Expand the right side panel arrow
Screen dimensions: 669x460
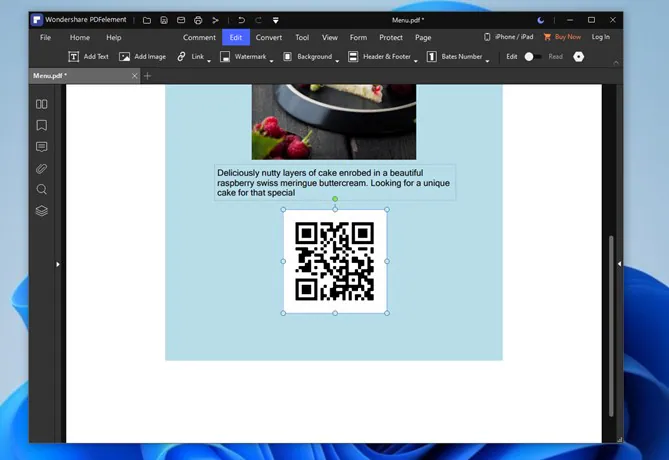click(620, 264)
